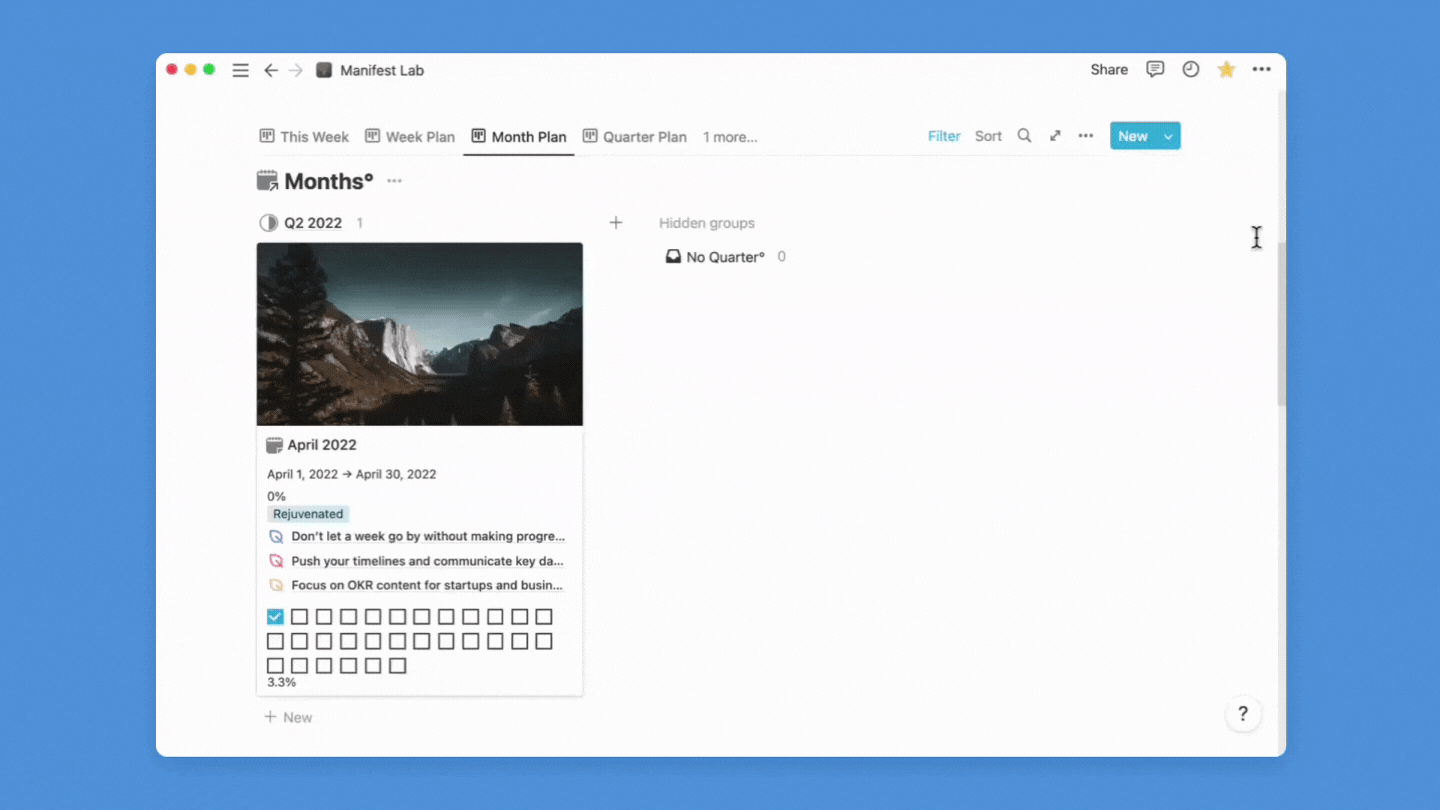Open the April 2022 card cover image
The height and width of the screenshot is (810, 1440).
point(420,334)
